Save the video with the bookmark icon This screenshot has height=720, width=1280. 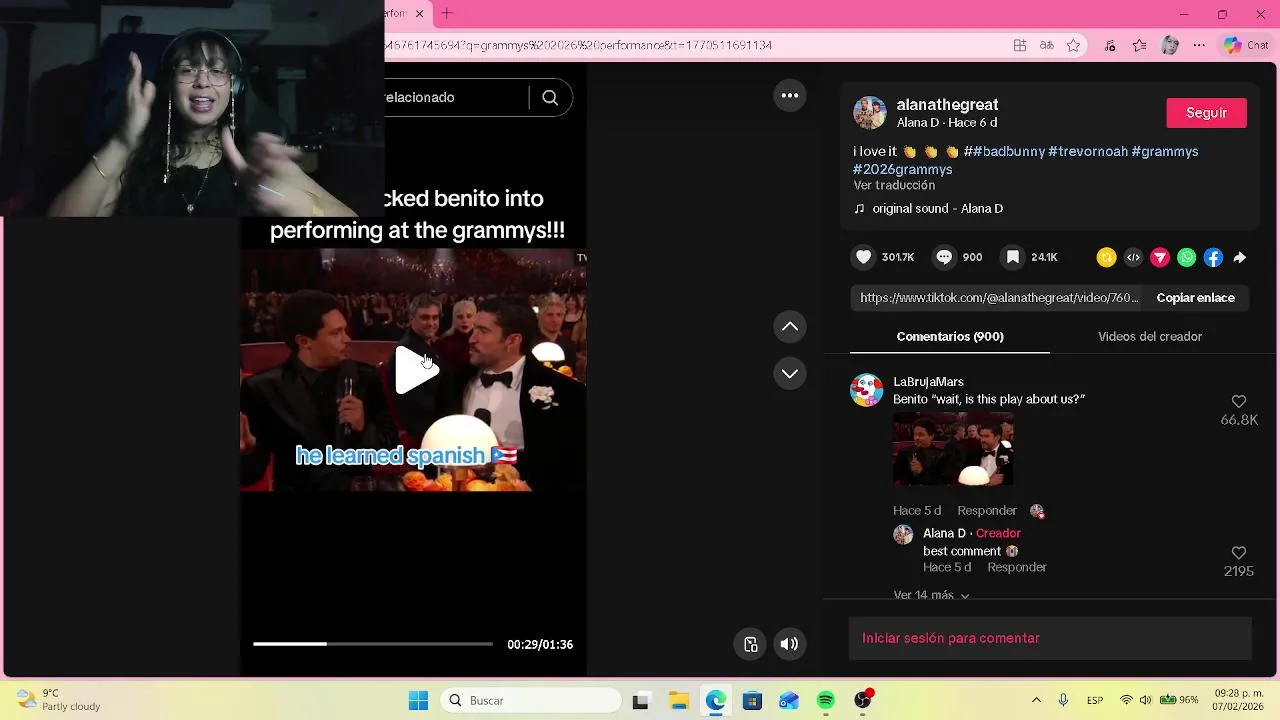pyautogui.click(x=1013, y=257)
